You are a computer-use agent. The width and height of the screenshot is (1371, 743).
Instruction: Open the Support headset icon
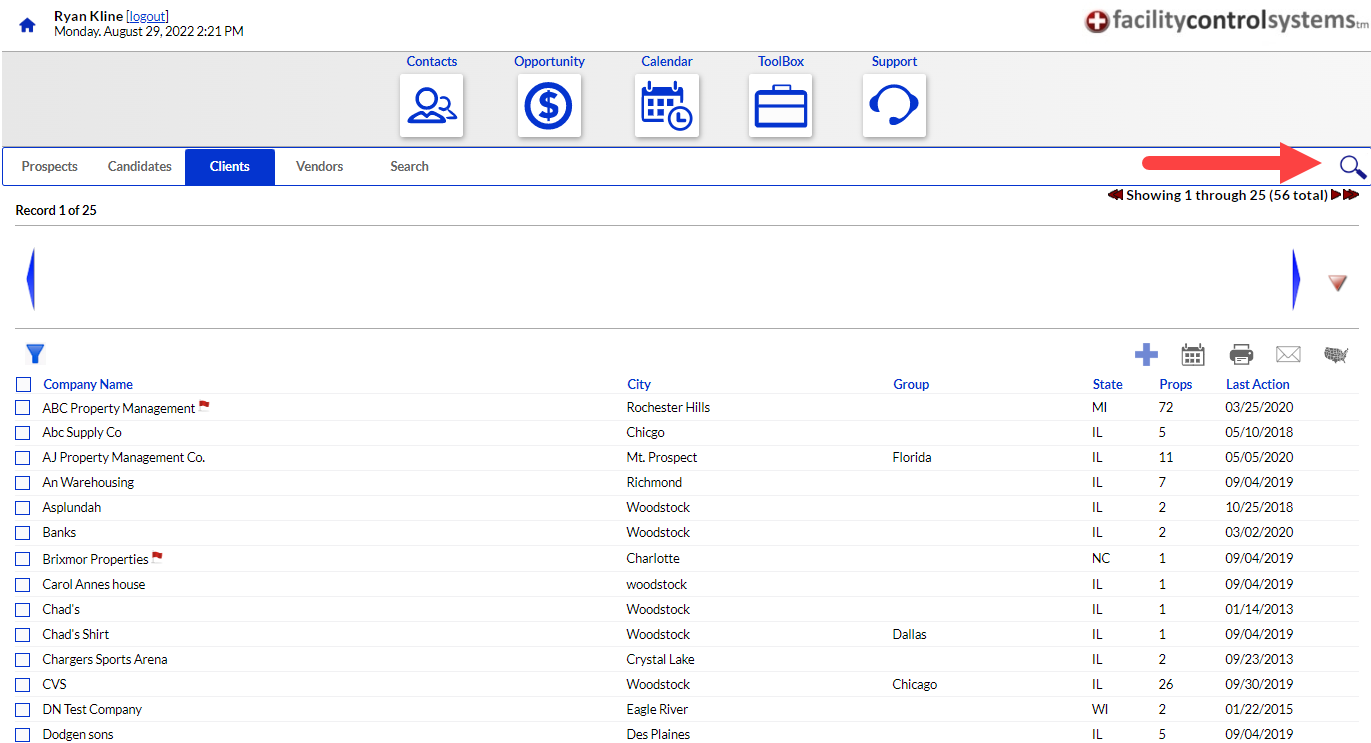point(894,105)
